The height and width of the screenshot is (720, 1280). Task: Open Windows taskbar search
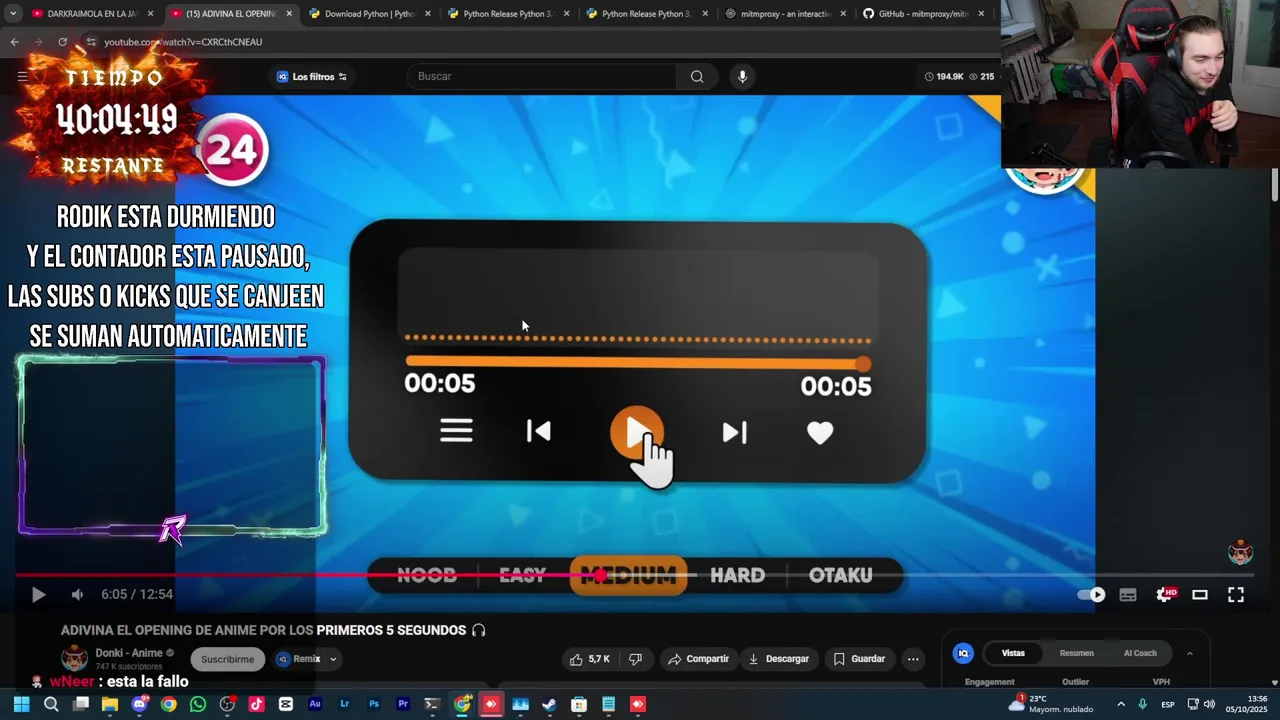51,704
